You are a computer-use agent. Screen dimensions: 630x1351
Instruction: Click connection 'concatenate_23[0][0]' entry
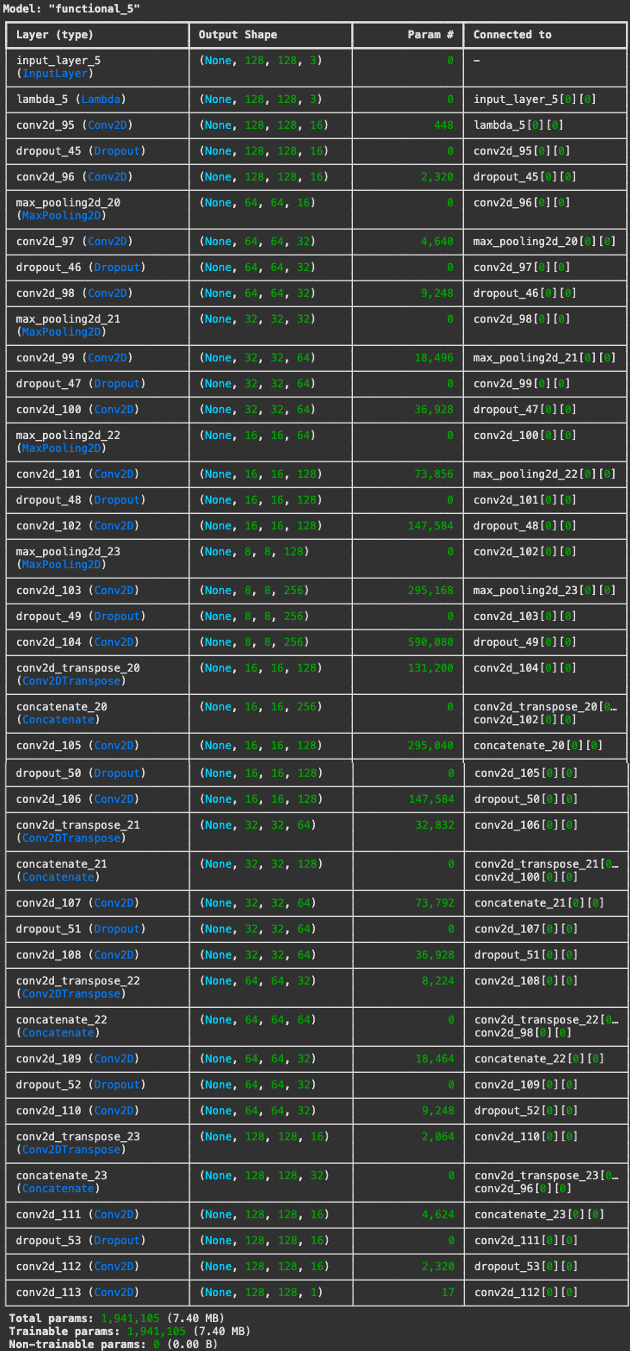(x=541, y=1215)
